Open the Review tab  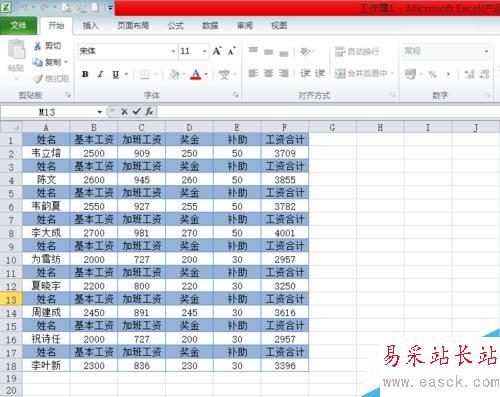click(x=245, y=26)
